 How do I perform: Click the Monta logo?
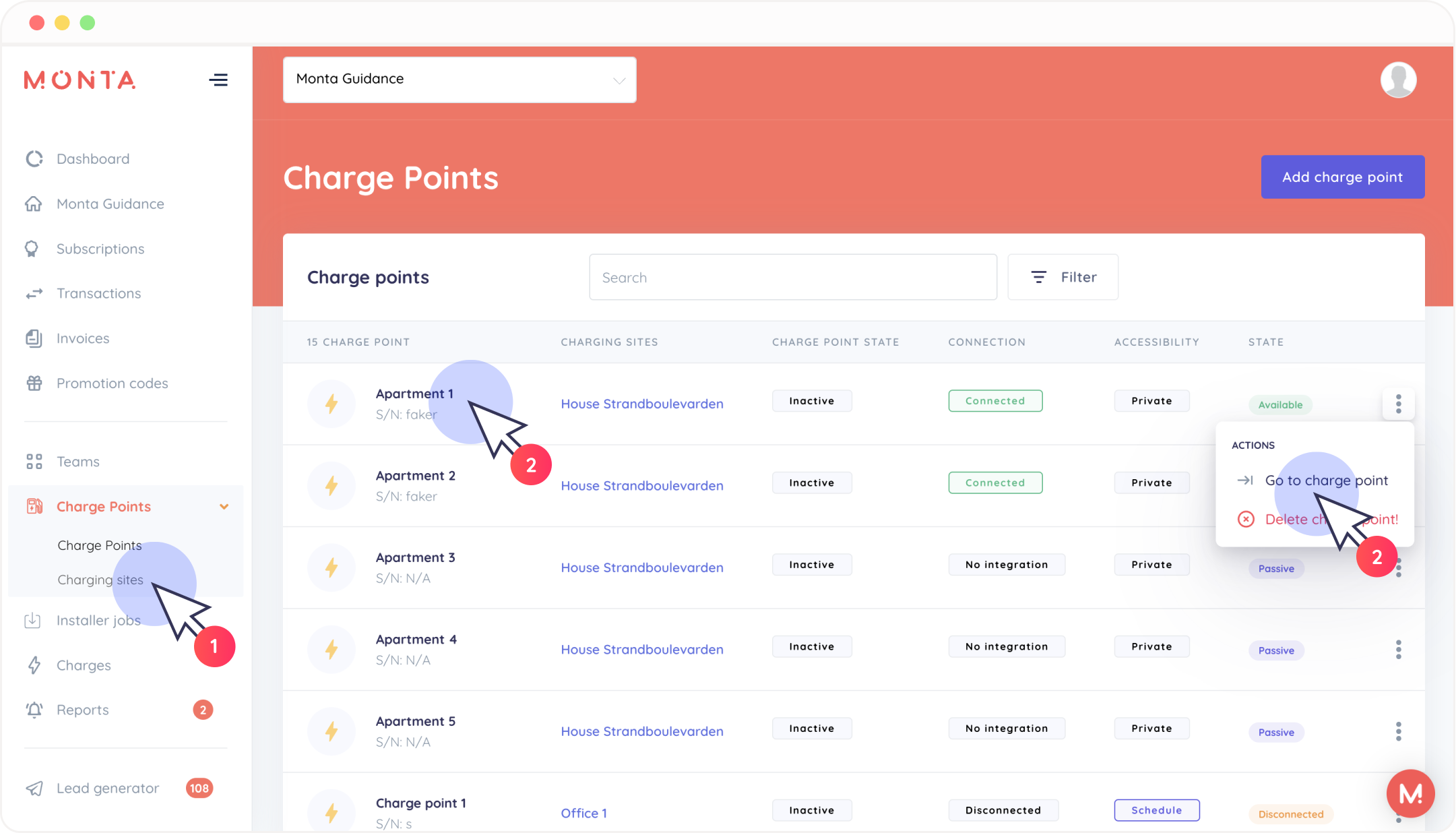coord(80,80)
